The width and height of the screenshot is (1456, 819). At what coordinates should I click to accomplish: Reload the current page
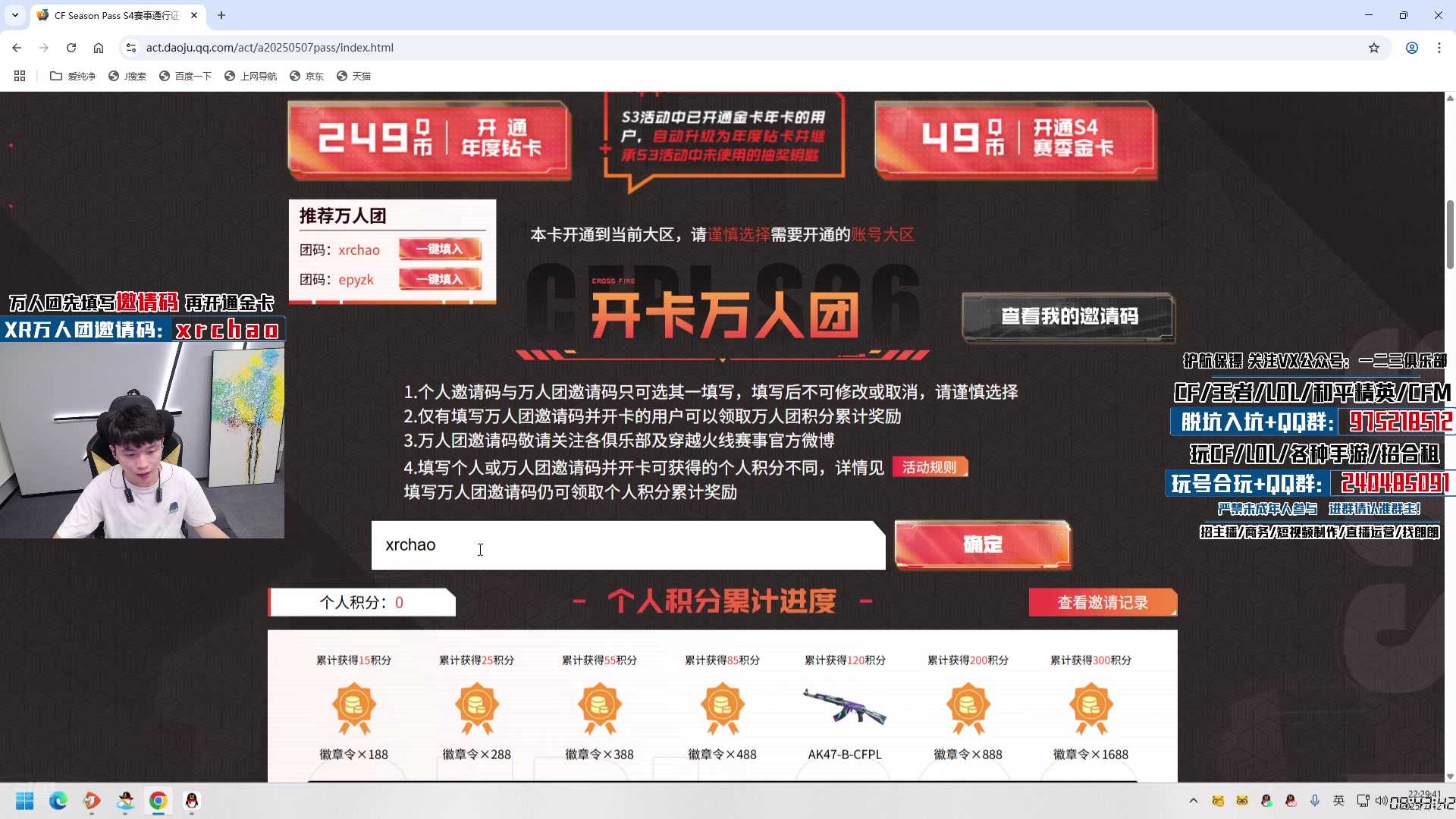click(71, 48)
